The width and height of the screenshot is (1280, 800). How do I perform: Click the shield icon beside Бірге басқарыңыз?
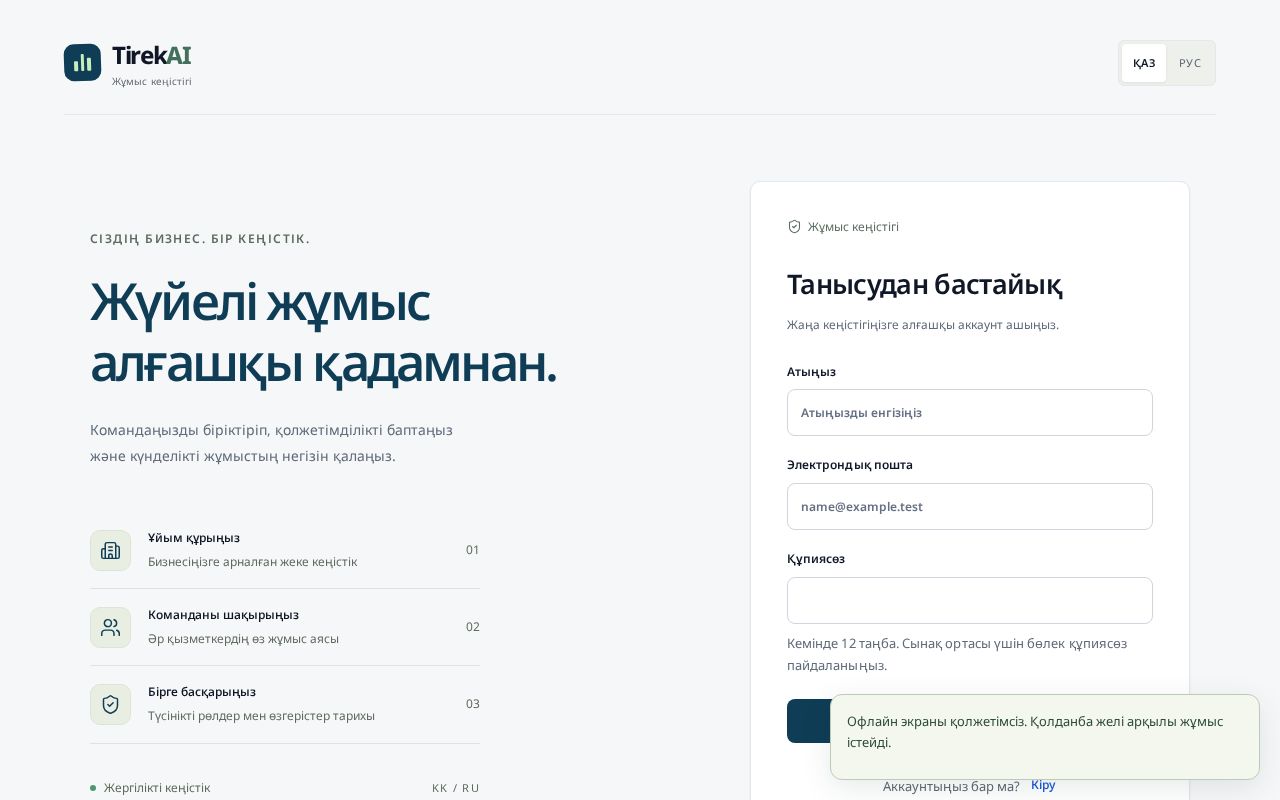(110, 704)
